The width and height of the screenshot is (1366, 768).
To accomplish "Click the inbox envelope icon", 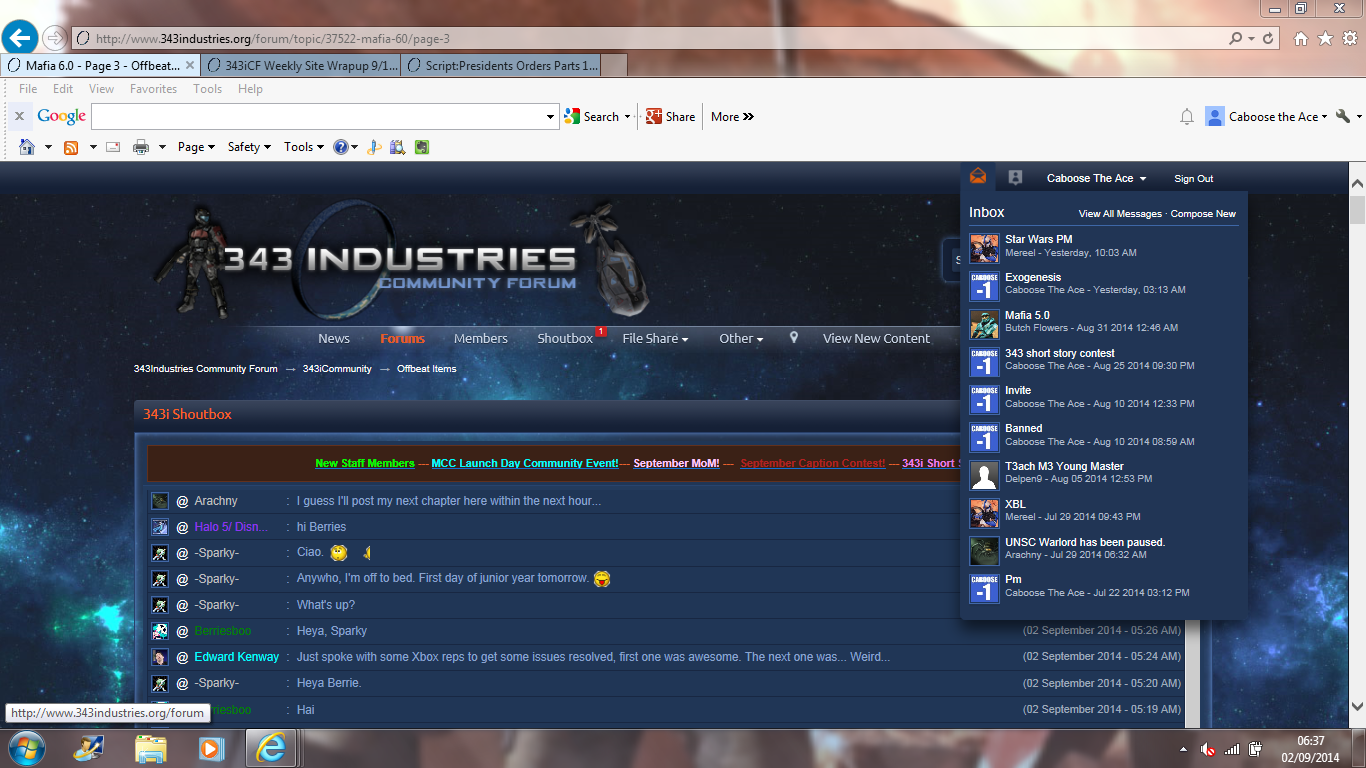I will 977,177.
